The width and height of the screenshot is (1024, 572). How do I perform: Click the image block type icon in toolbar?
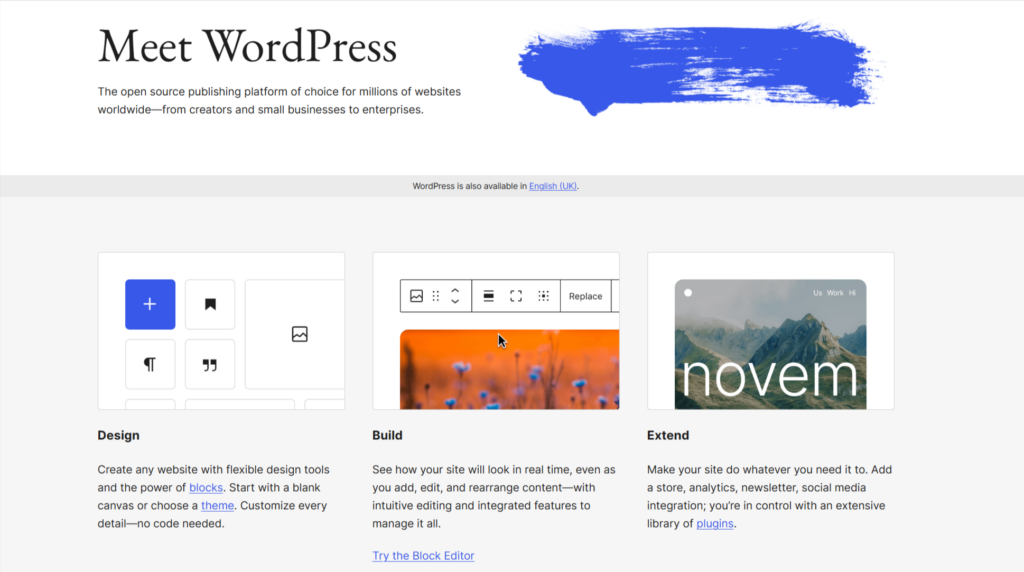tap(416, 296)
